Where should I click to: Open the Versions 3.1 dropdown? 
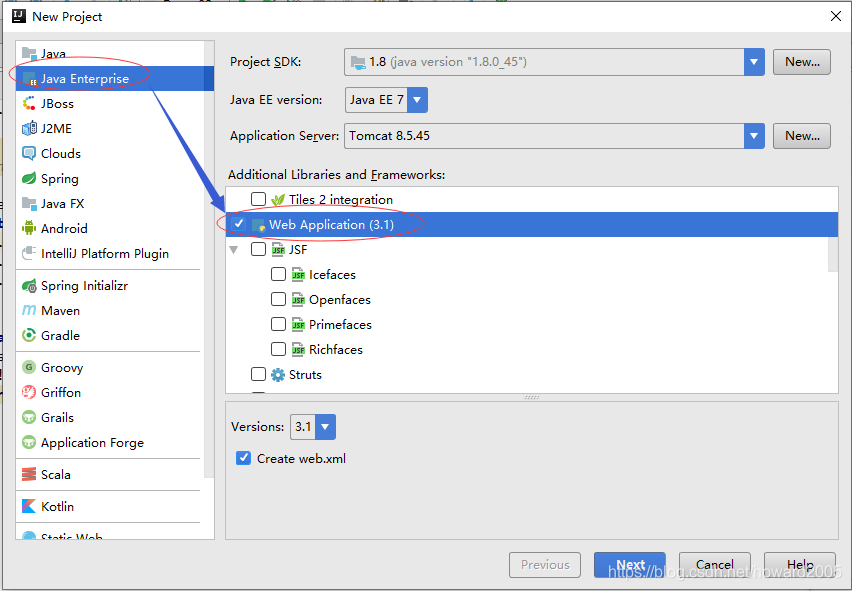click(325, 427)
